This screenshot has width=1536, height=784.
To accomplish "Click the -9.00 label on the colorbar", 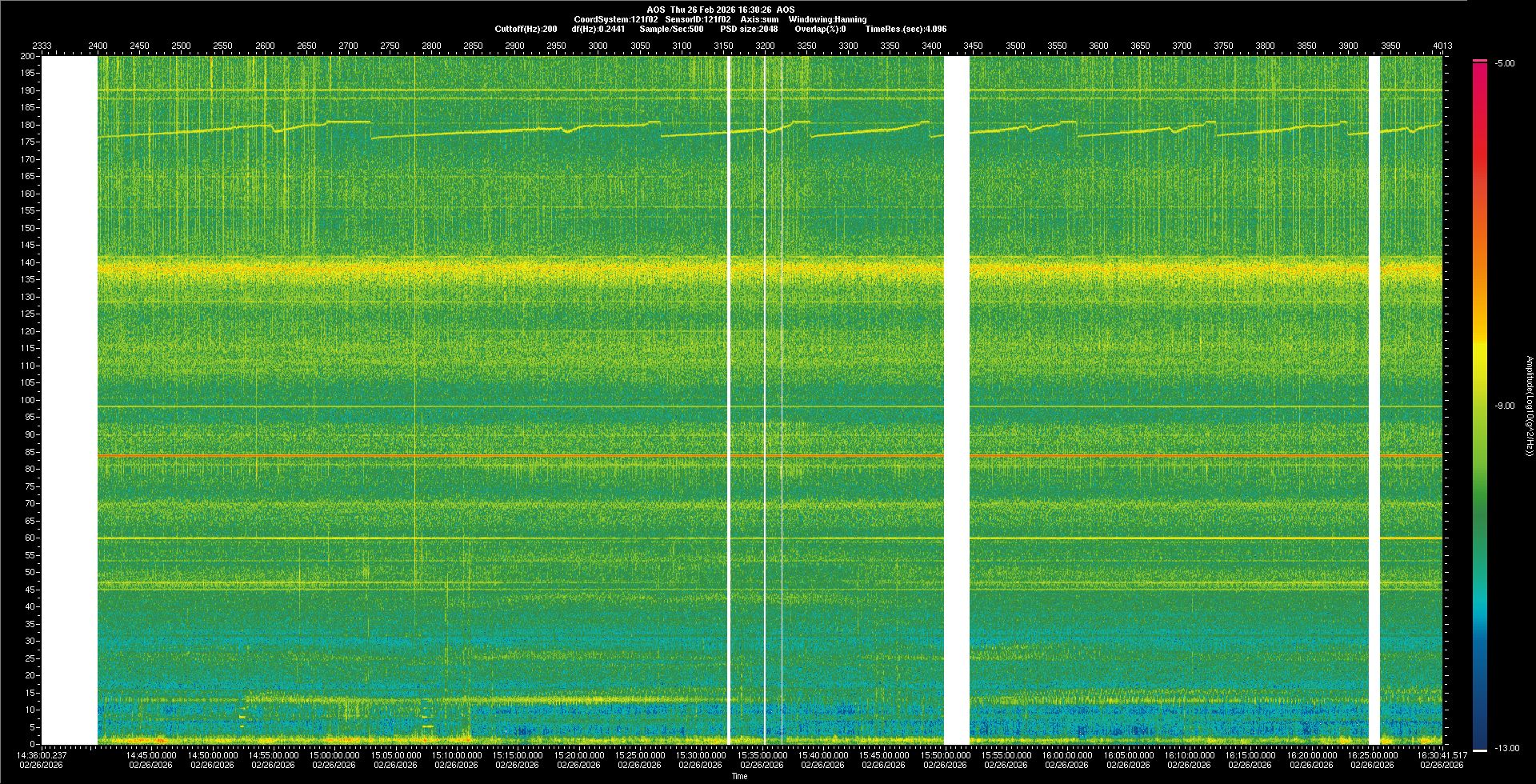I will [1504, 406].
